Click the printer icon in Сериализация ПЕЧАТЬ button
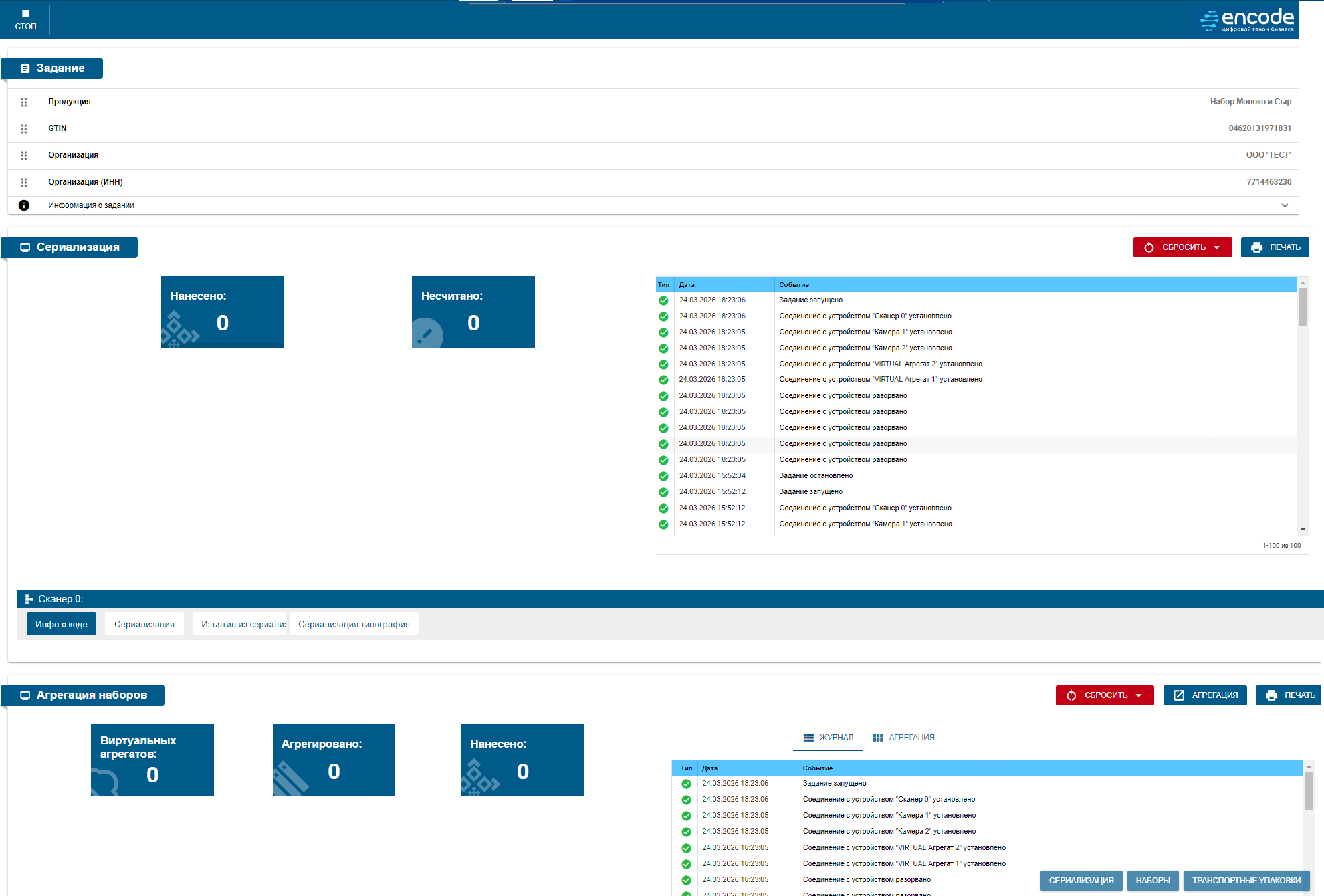This screenshot has width=1324, height=896. pos(1256,247)
